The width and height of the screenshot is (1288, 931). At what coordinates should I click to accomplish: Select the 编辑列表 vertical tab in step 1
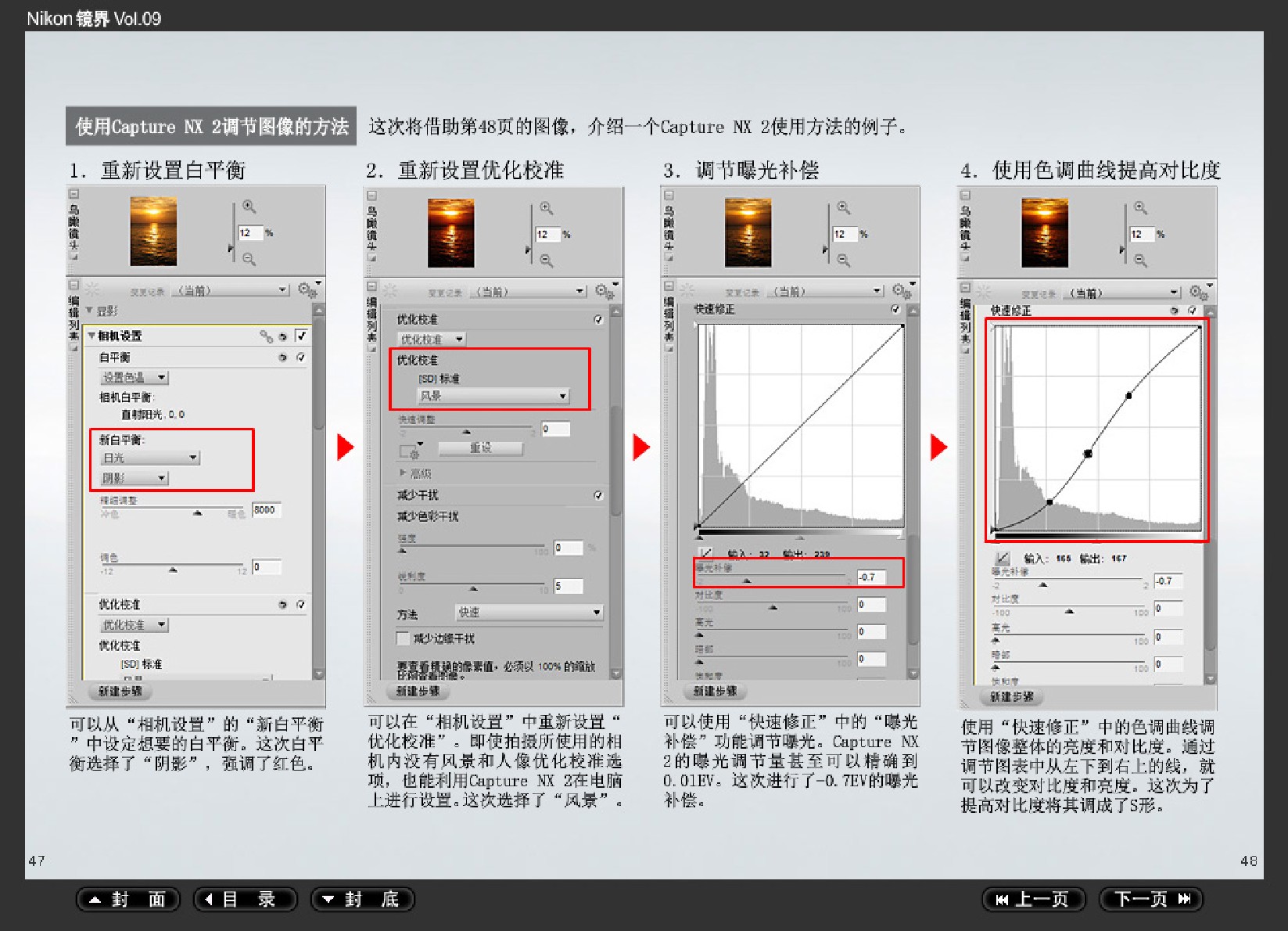pos(74,318)
